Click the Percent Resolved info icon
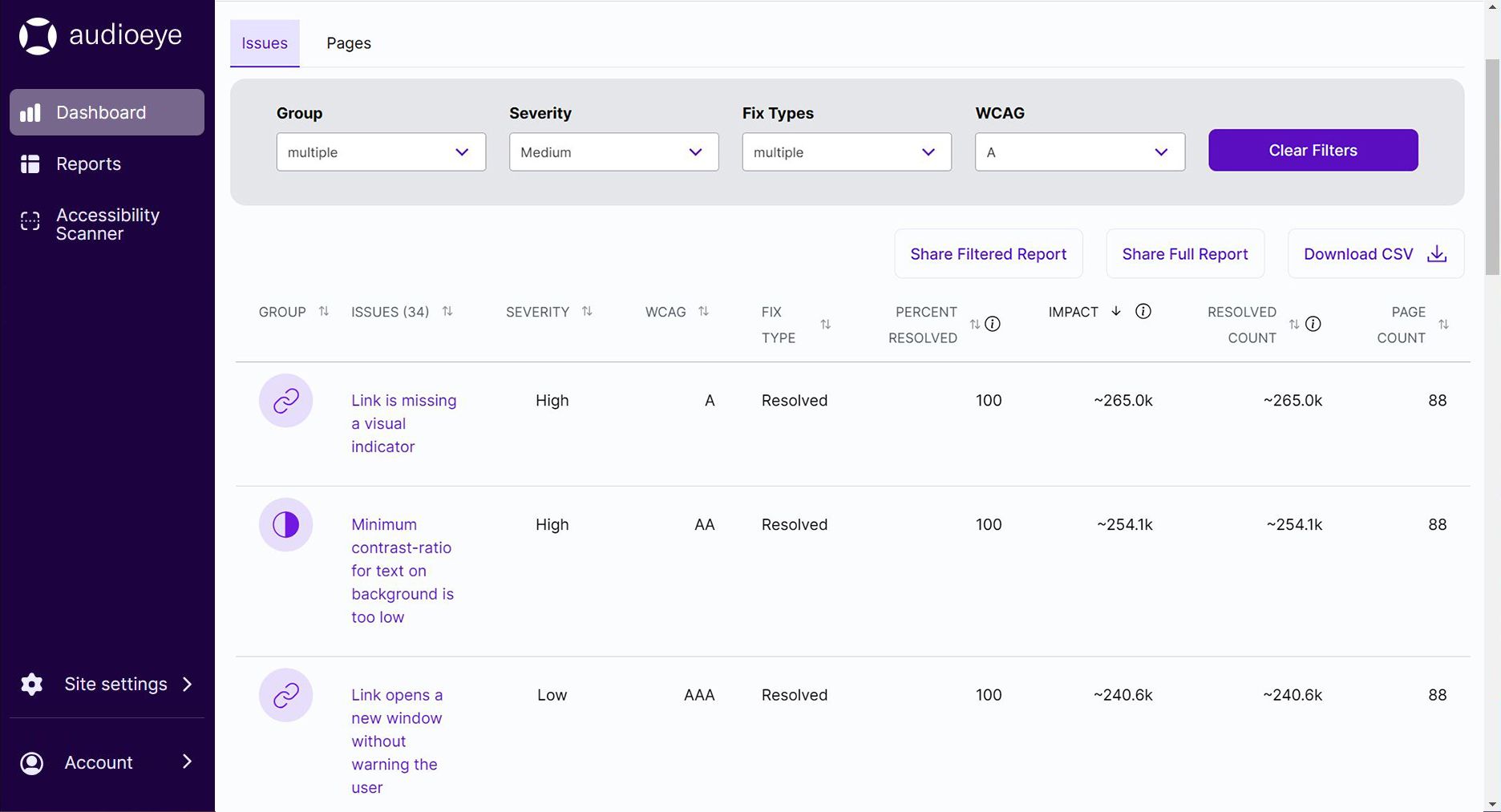The image size is (1501, 812). (x=993, y=325)
